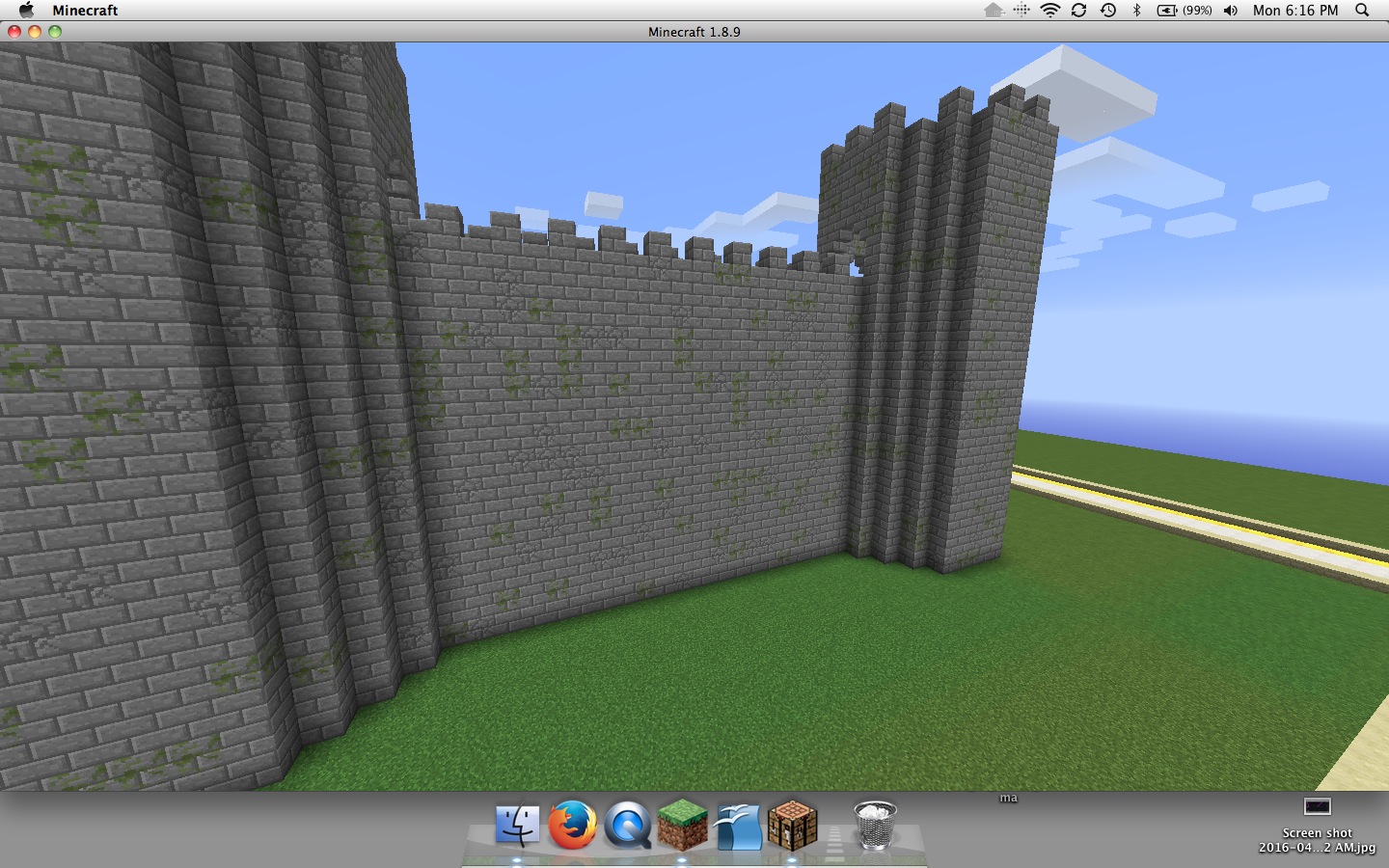Click the crafting table Dock icon

pyautogui.click(x=793, y=826)
